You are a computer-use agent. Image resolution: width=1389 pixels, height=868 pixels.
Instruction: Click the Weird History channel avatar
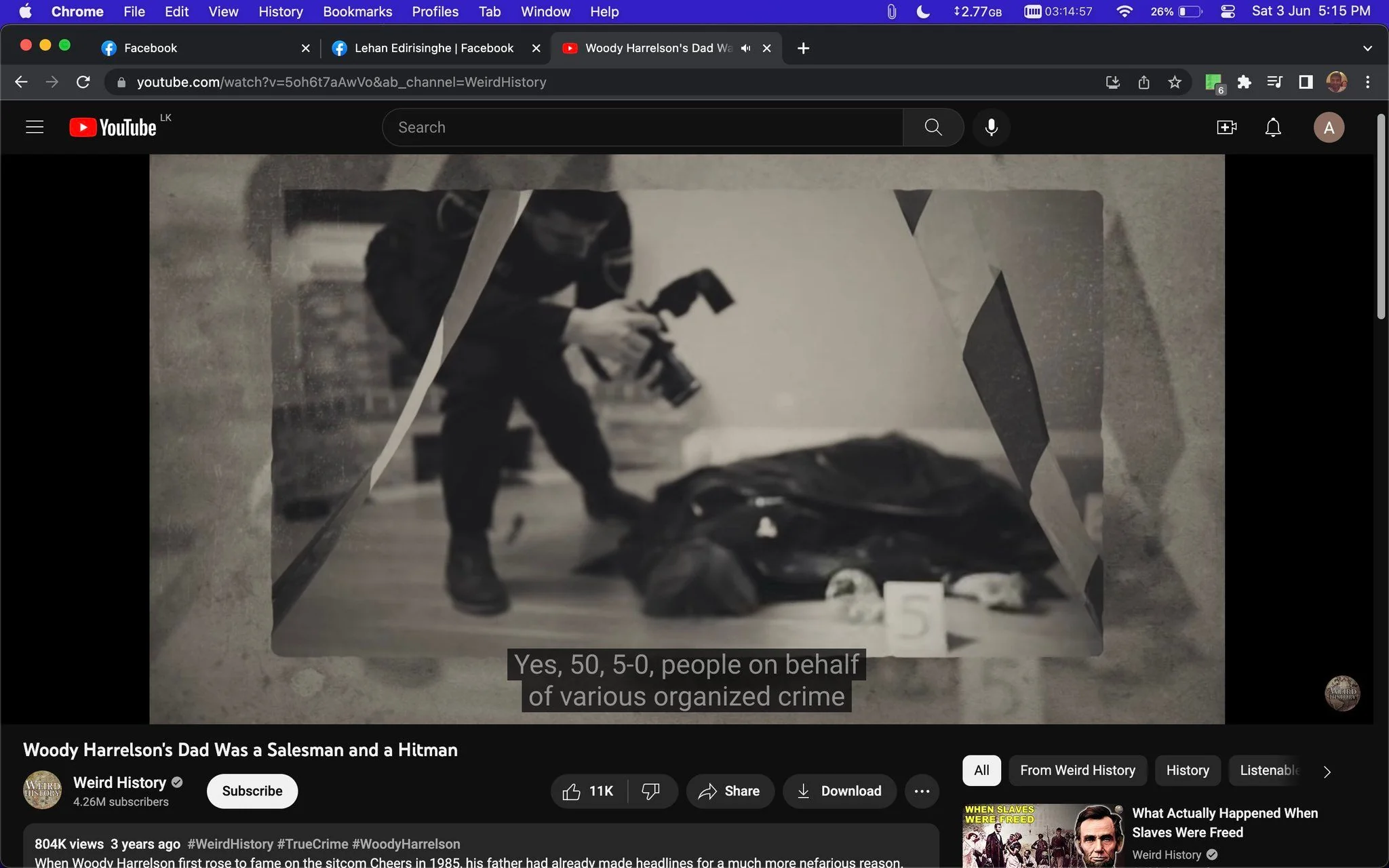pos(42,790)
